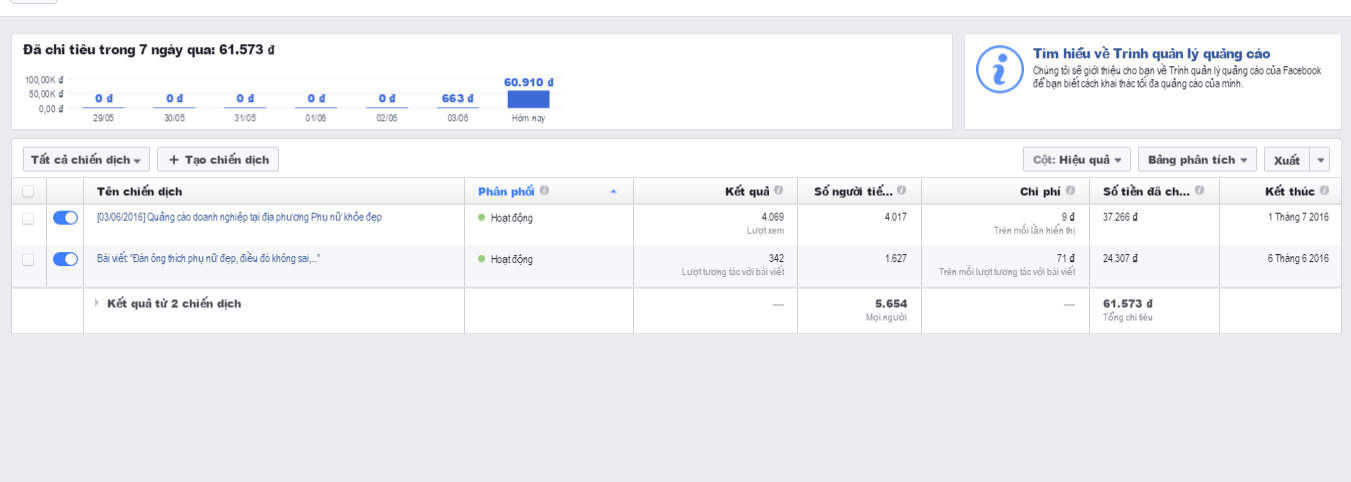Image resolution: width=1351 pixels, height=482 pixels.
Task: Tick the checkbox for the Bài viết campaign
Action: [28, 260]
